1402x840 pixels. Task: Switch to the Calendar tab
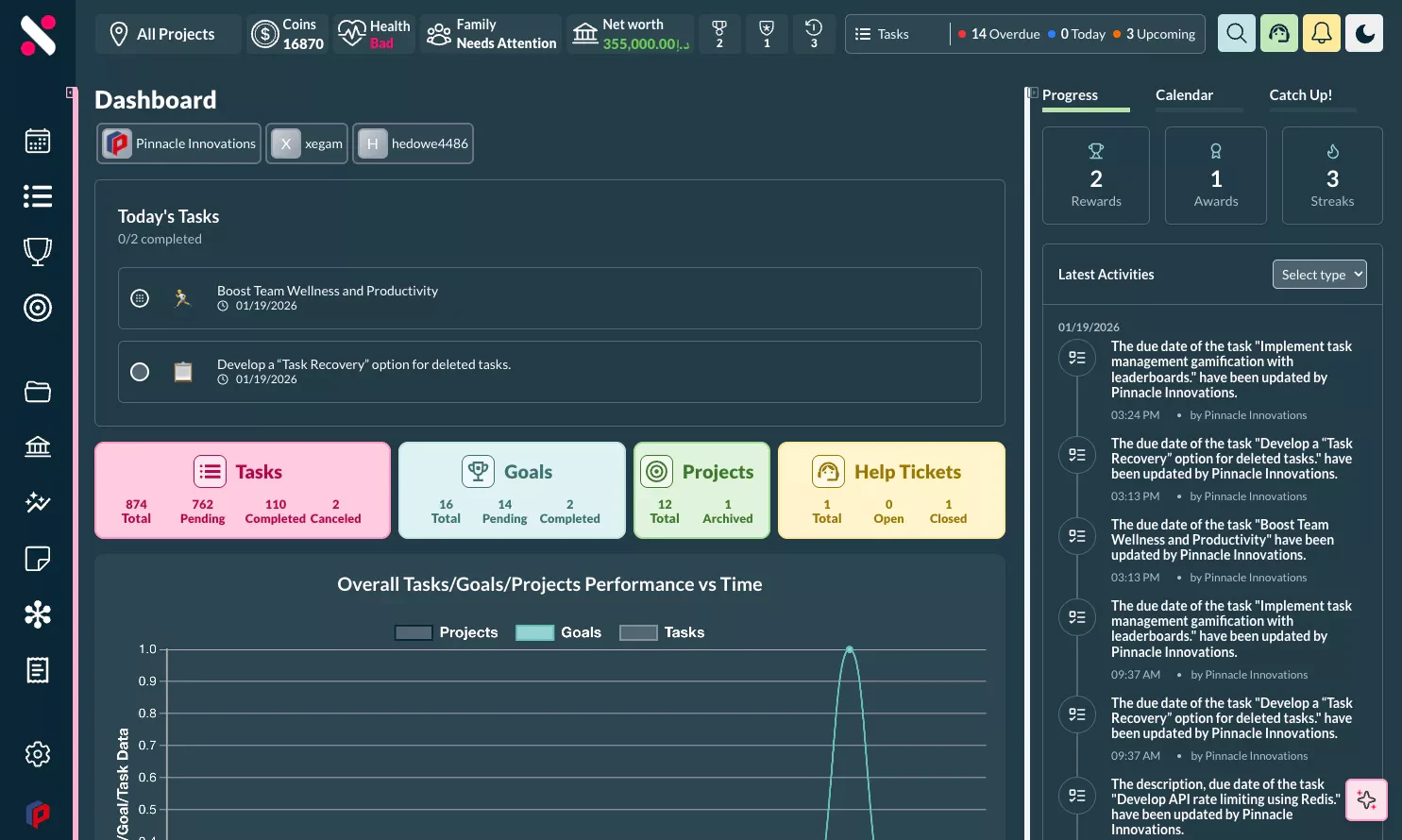coord(1183,94)
